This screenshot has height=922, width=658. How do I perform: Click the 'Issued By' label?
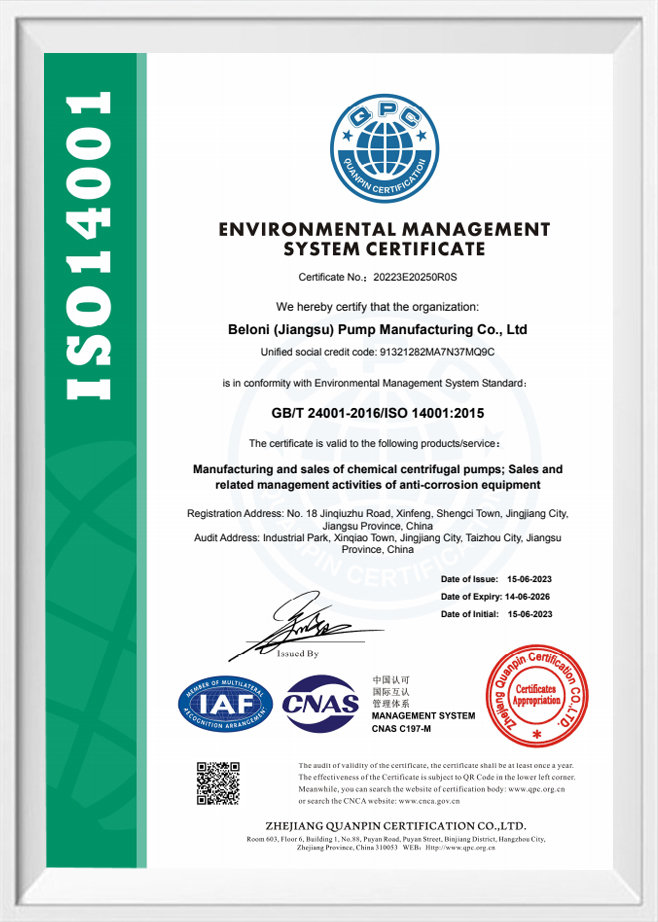298,654
